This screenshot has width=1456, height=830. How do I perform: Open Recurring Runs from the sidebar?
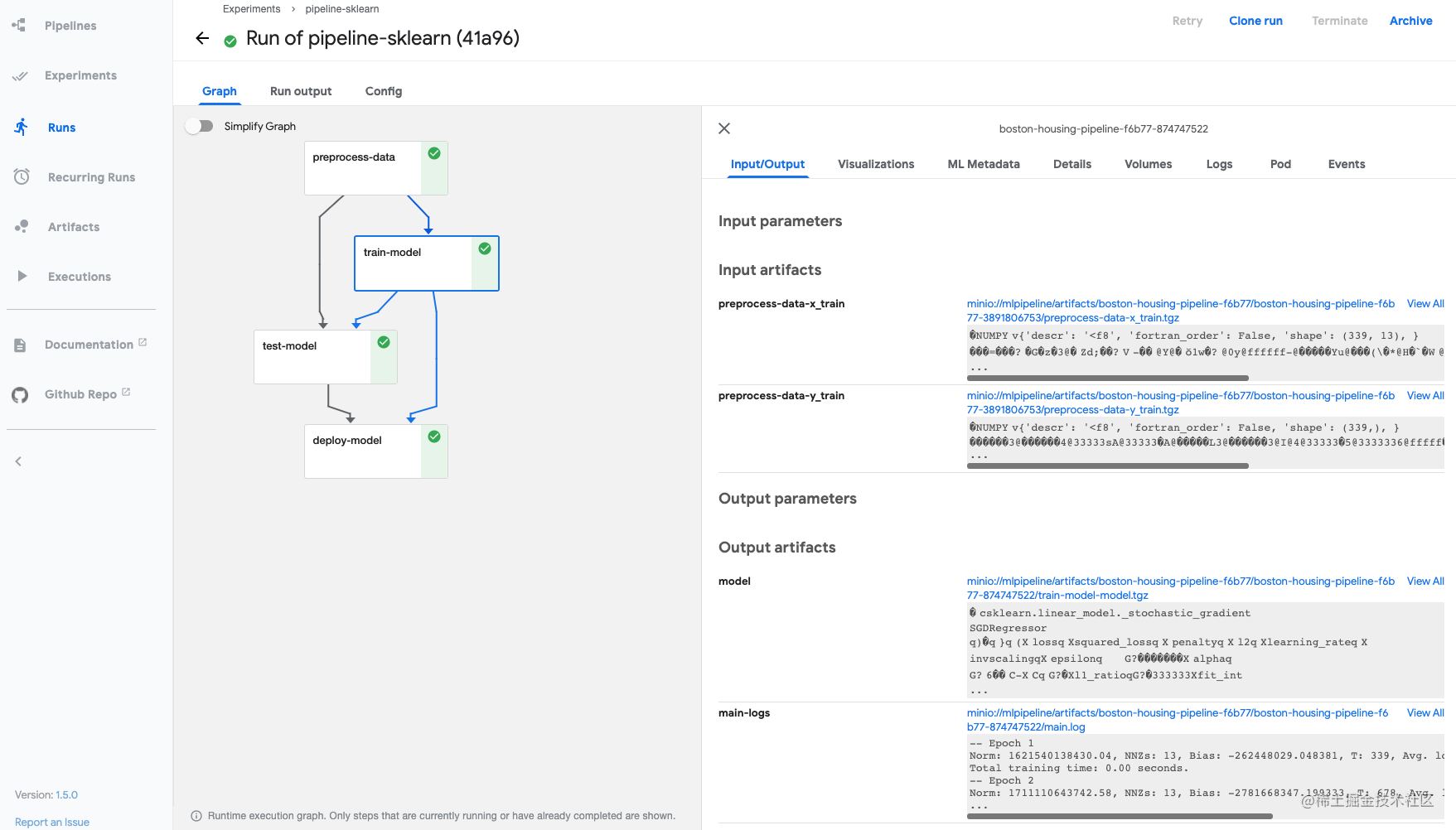91,176
